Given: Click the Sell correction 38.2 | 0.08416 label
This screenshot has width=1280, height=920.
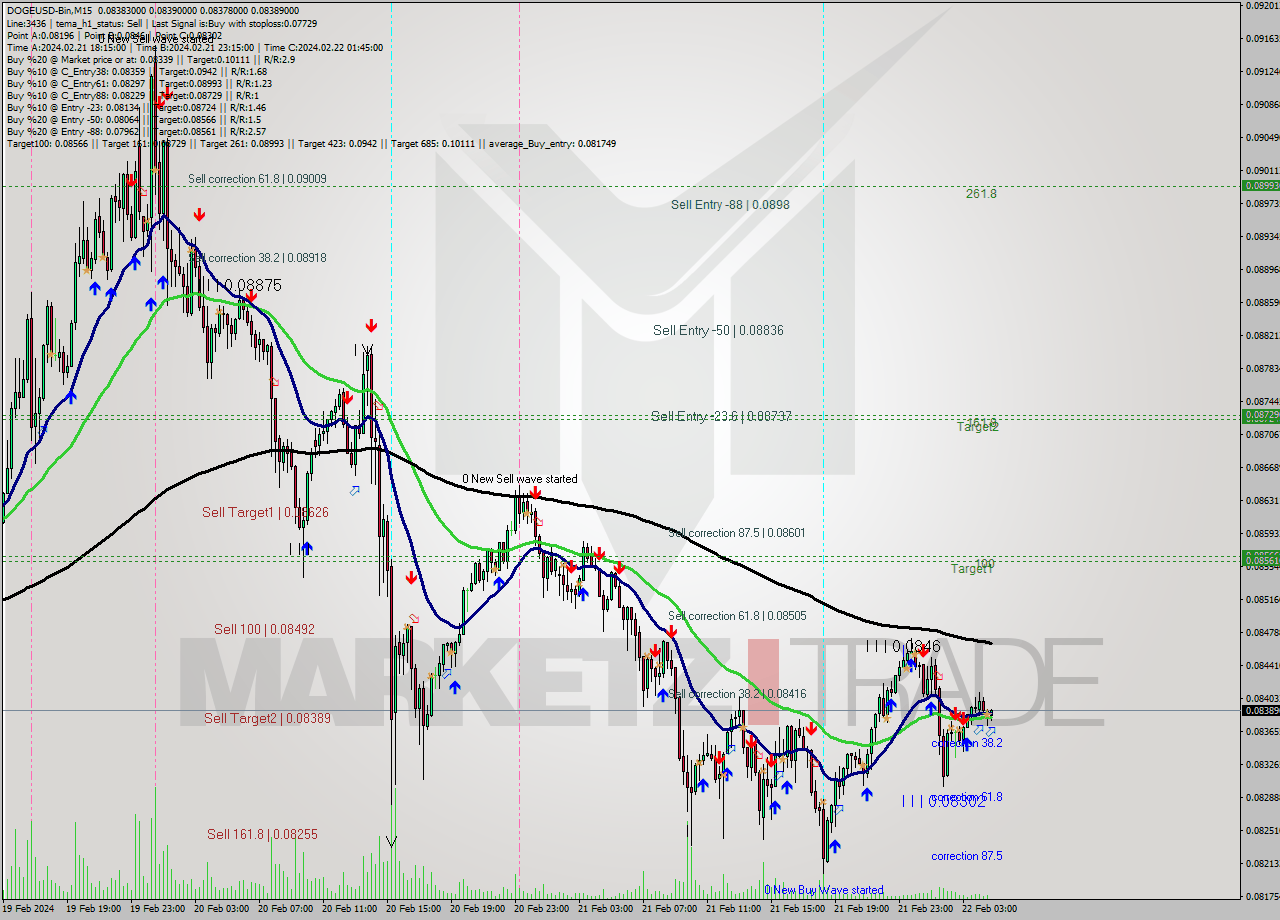Looking at the screenshot, I should [x=737, y=694].
